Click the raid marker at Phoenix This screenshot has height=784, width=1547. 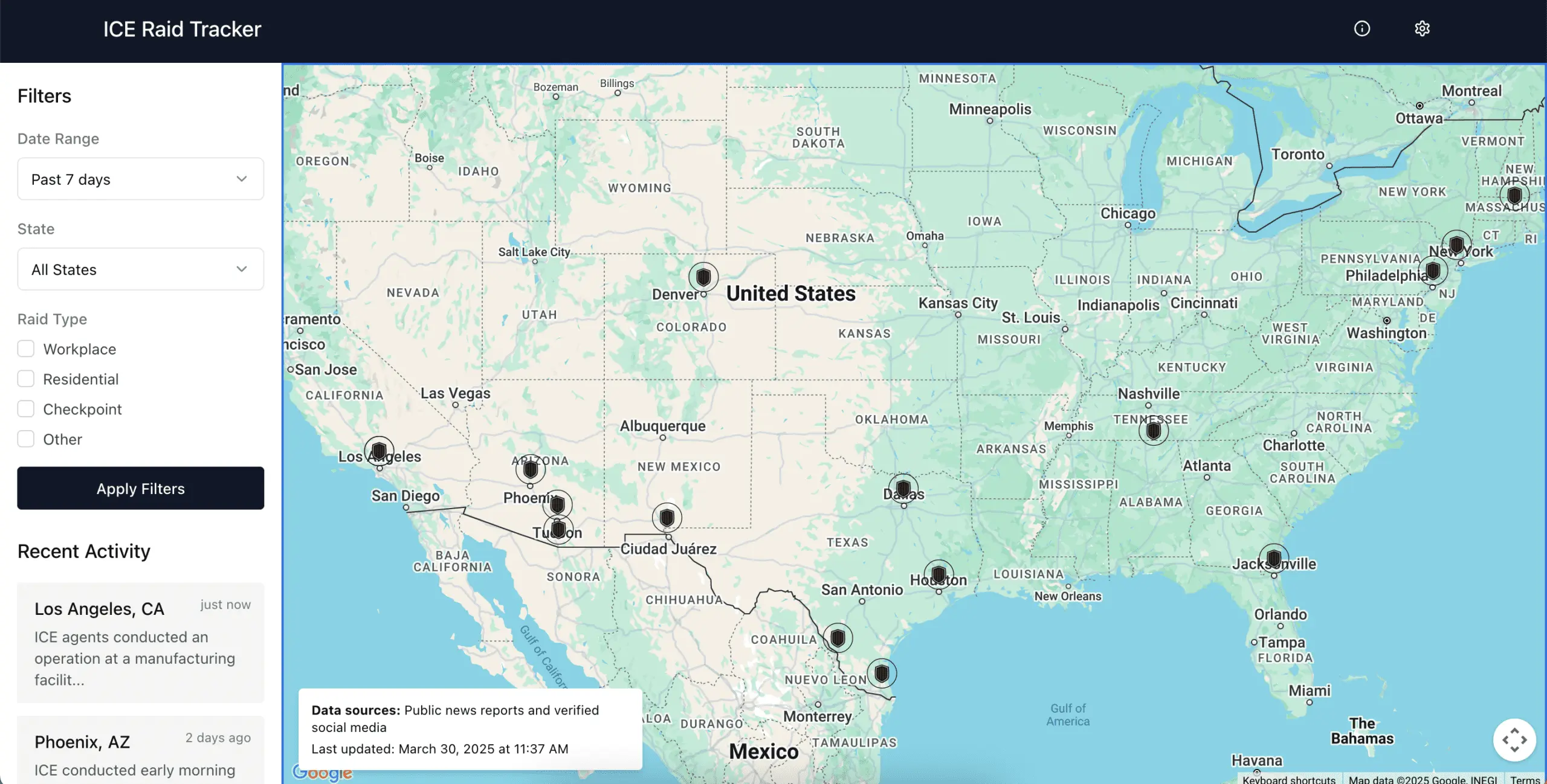(557, 504)
